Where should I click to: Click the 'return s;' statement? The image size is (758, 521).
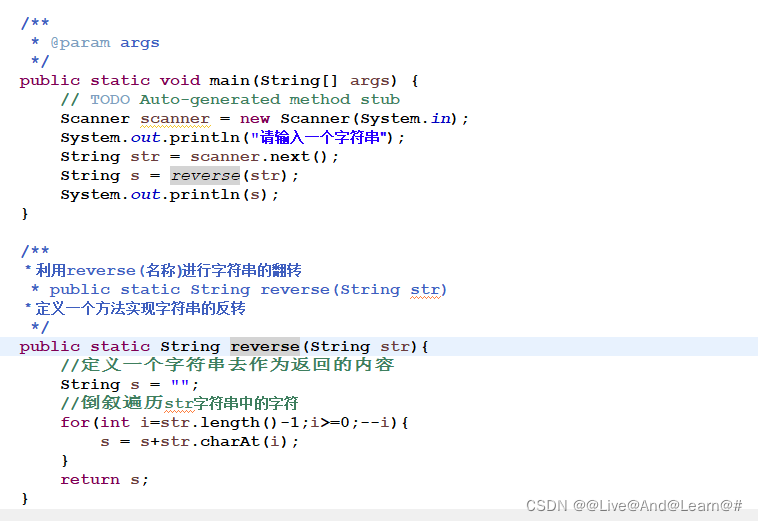[x=104, y=479]
